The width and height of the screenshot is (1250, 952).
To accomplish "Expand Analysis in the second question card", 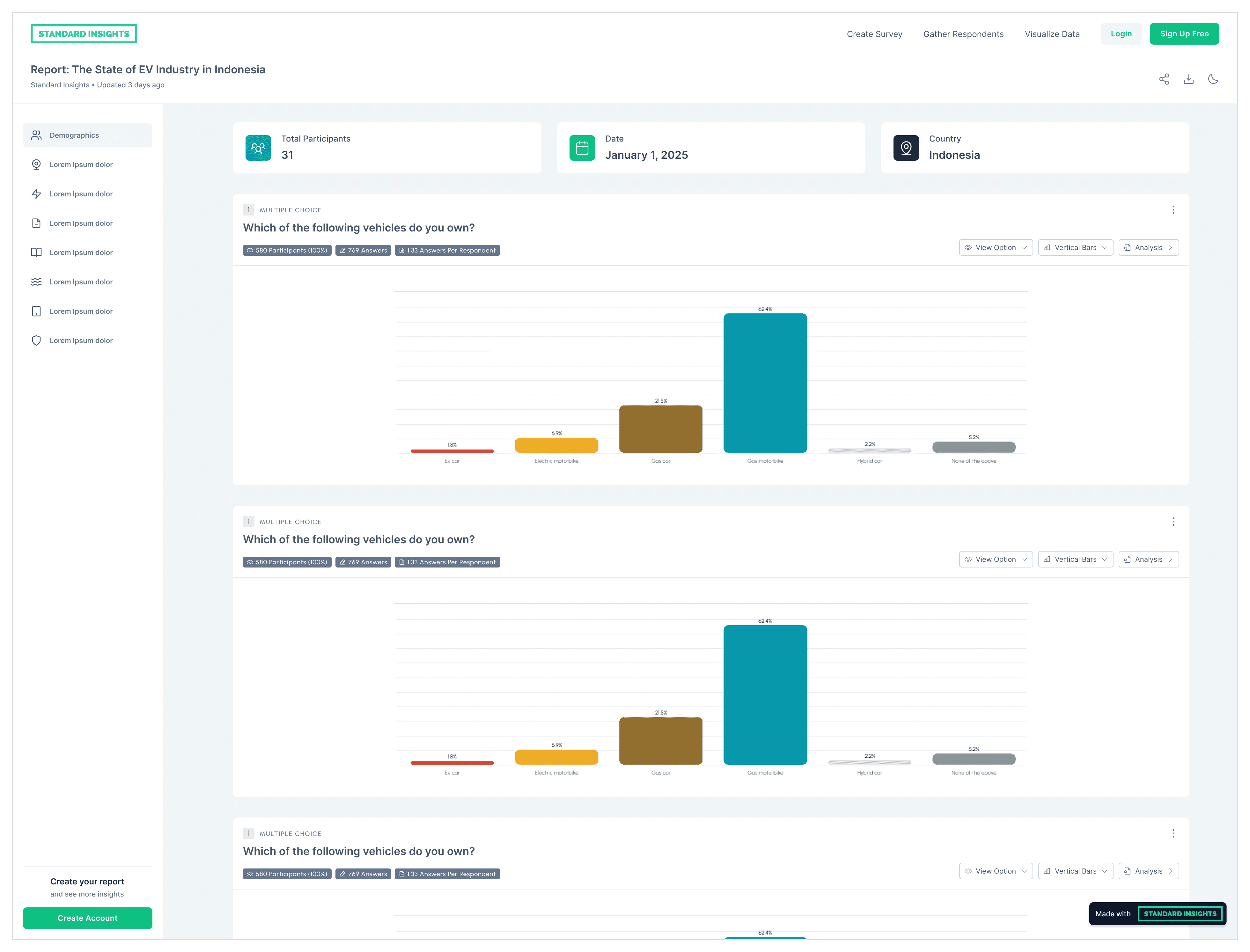I will 1149,559.
